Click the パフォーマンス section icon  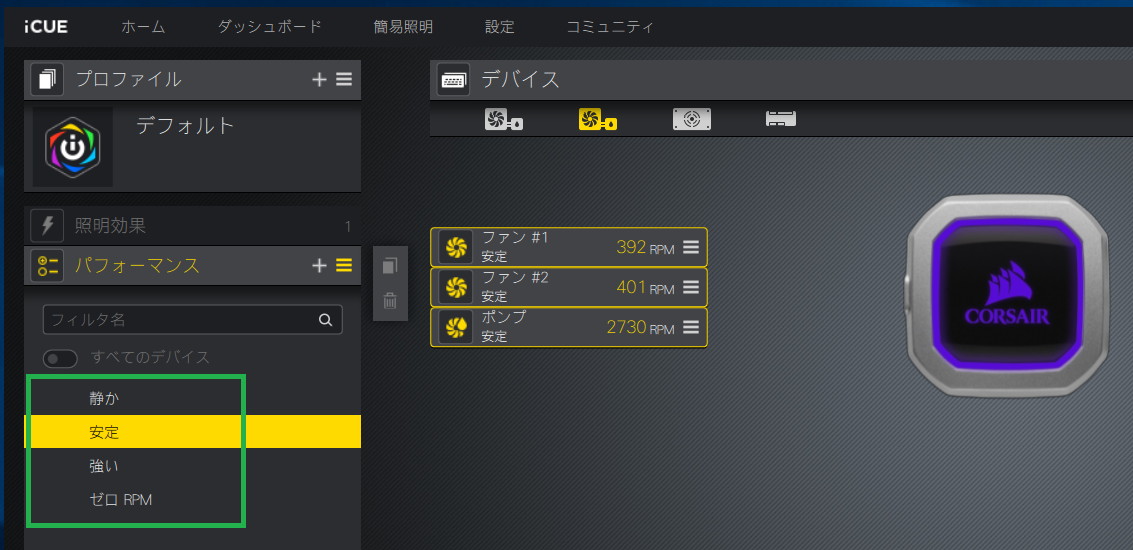[47, 265]
